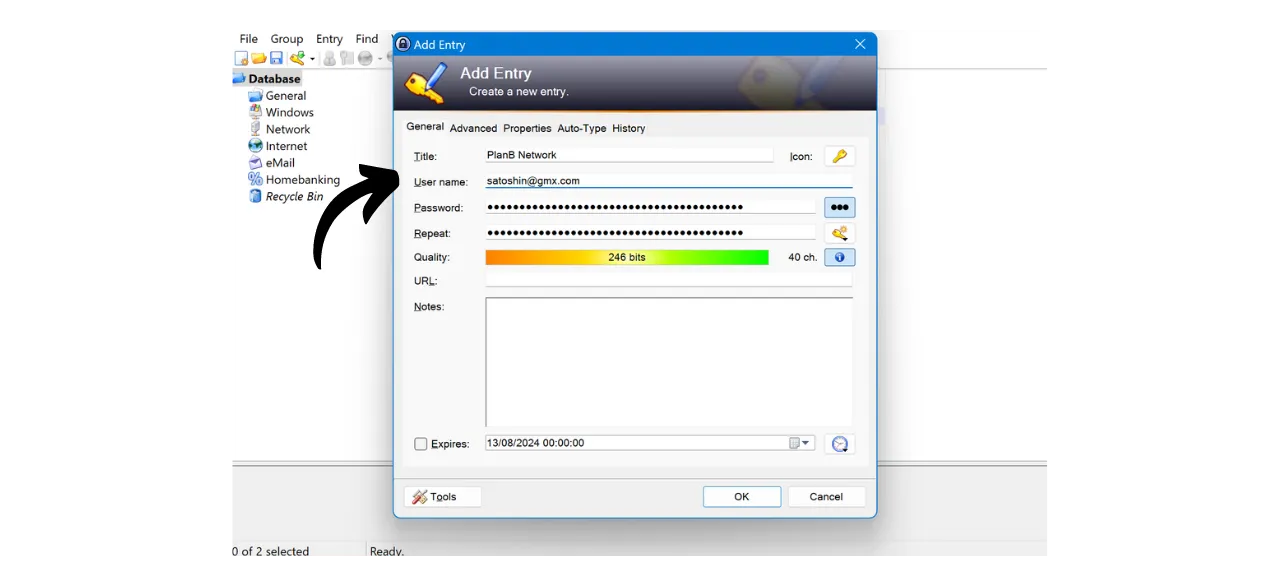Select the Homebanking group in the sidebar
This screenshot has width=1280, height=586.
pyautogui.click(x=302, y=179)
